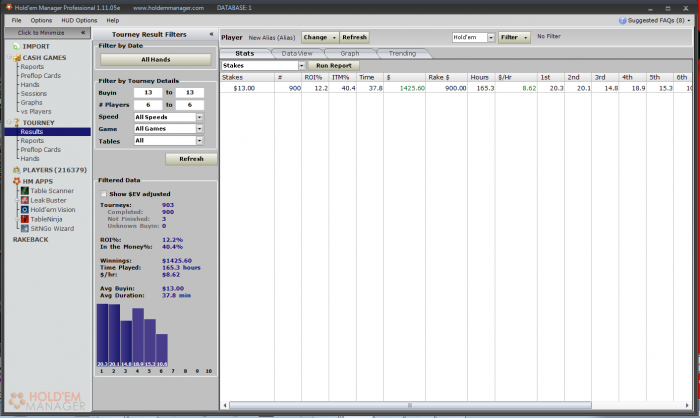Open the TableNinja app icon
The height and width of the screenshot is (418, 700).
(25, 219)
